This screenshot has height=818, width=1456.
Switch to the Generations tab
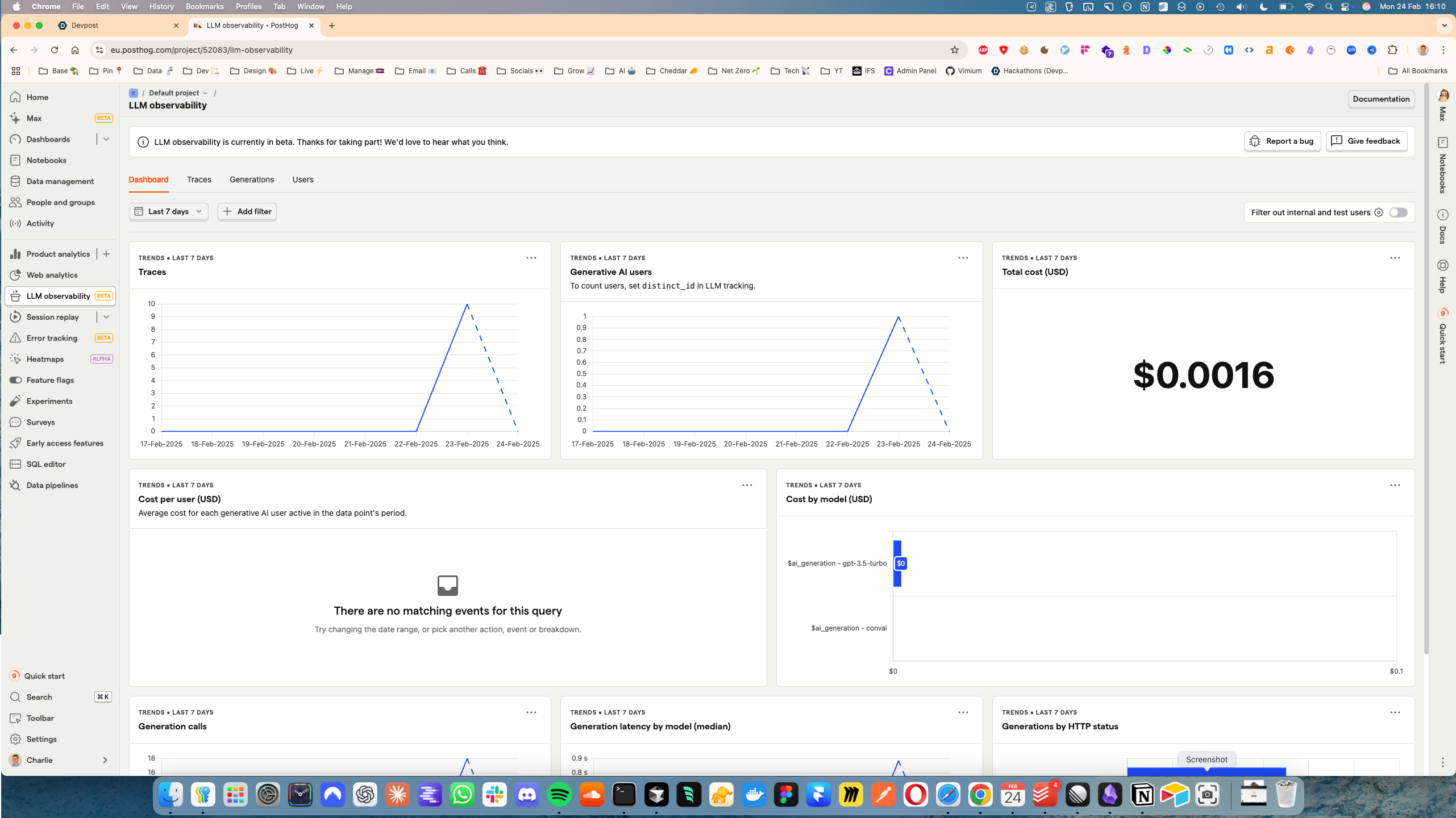[x=251, y=180]
